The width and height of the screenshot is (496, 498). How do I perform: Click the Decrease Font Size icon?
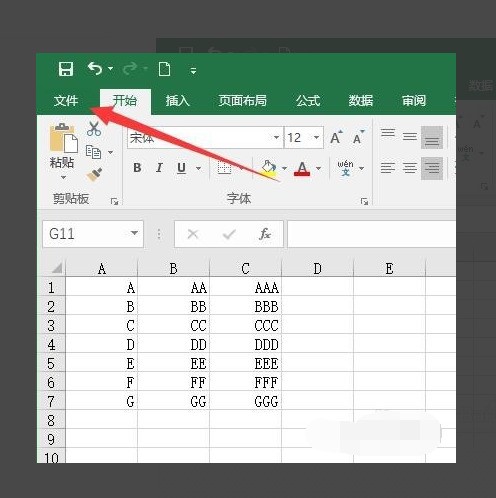[x=358, y=137]
